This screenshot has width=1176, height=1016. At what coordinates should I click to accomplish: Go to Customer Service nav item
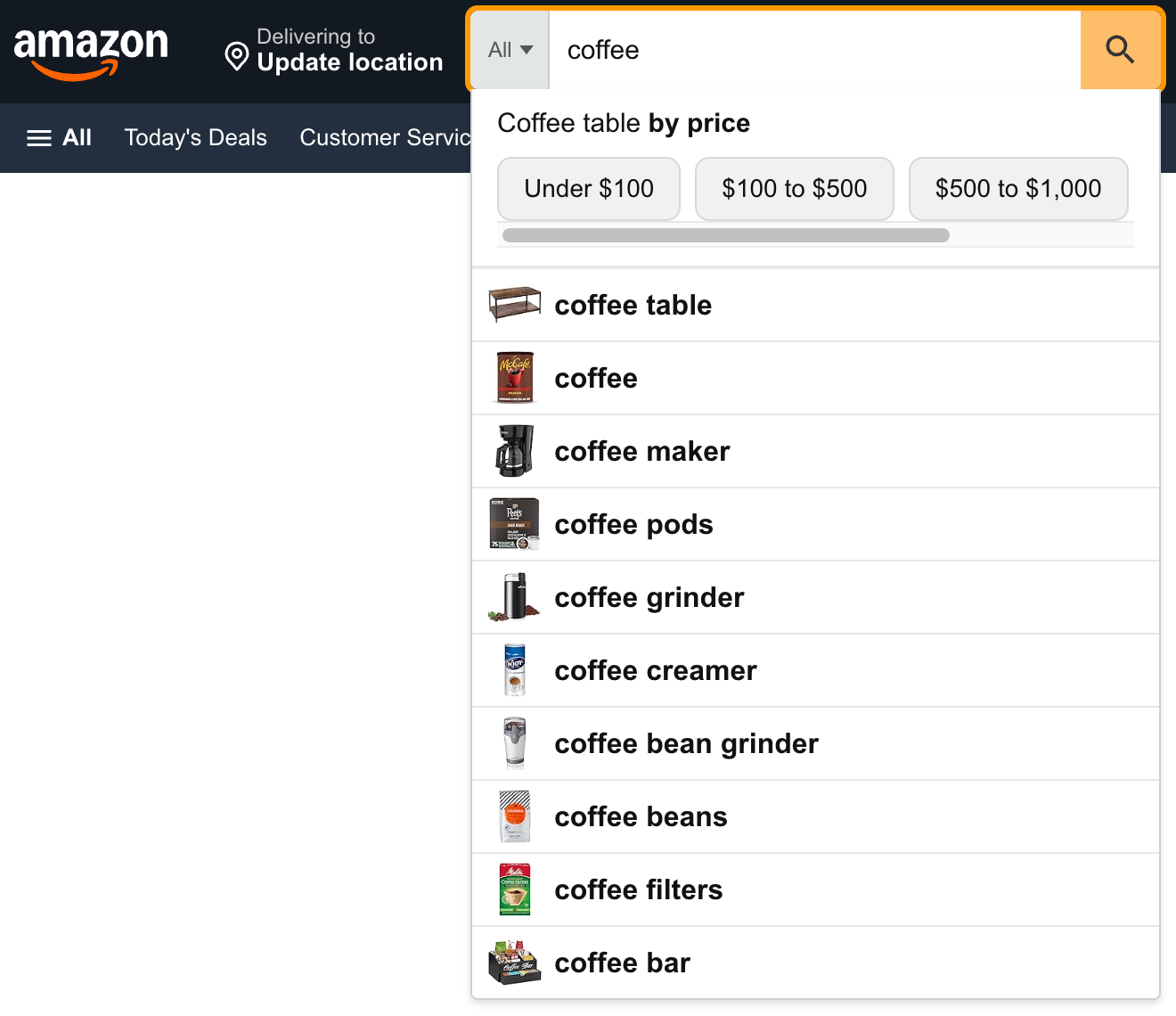coord(385,137)
